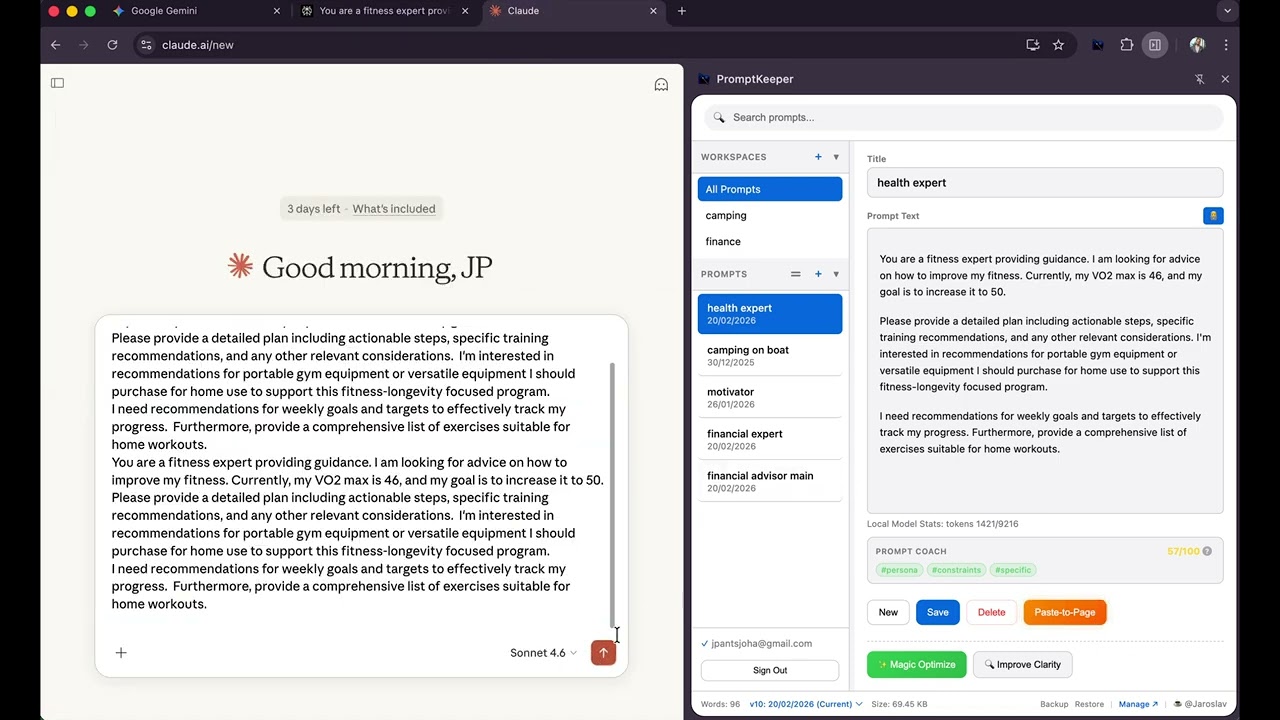
Task: Open the ghost incognito chat icon
Action: pyautogui.click(x=661, y=85)
